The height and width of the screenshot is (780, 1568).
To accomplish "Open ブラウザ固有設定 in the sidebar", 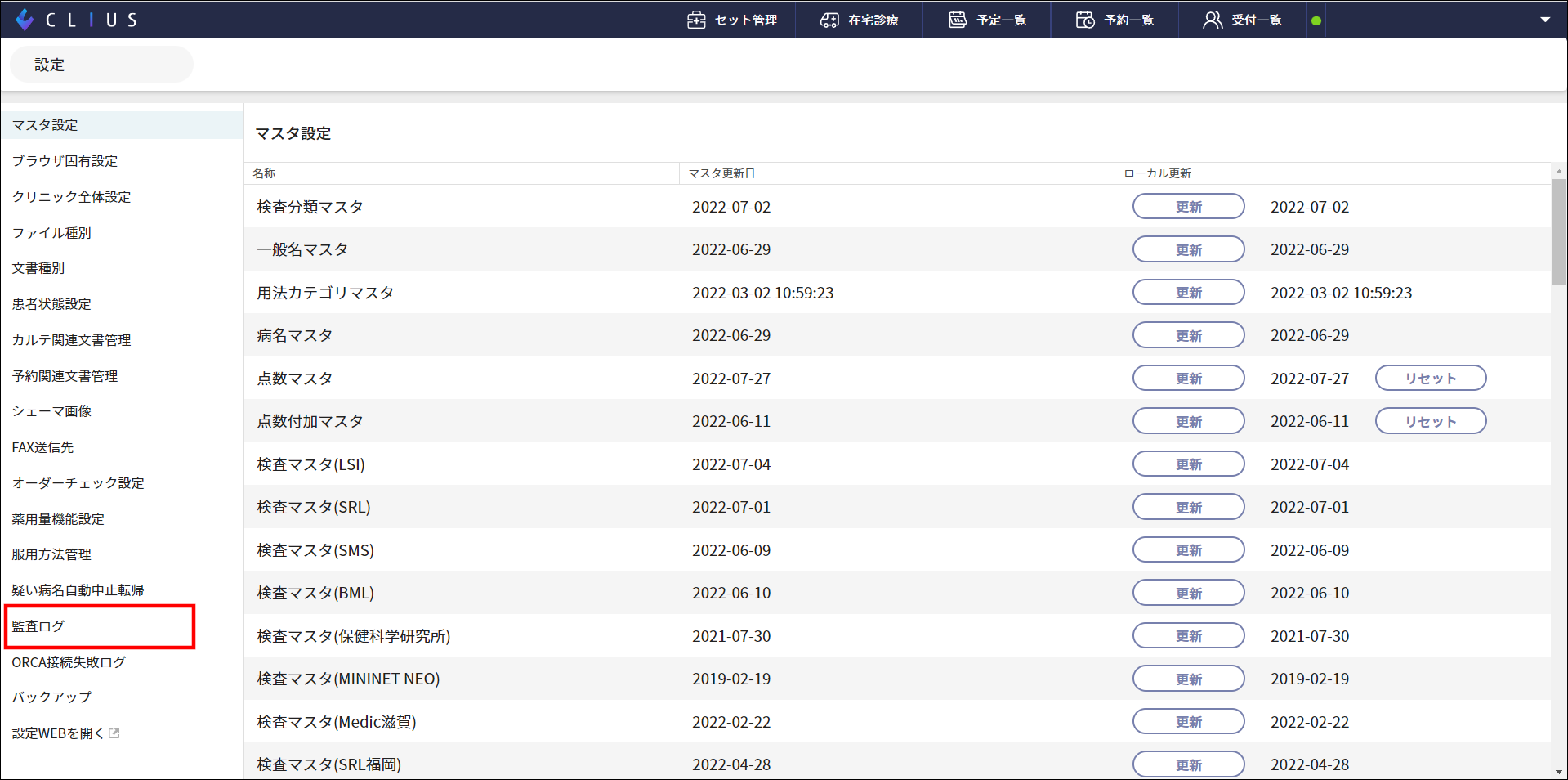I will pyautogui.click(x=65, y=161).
